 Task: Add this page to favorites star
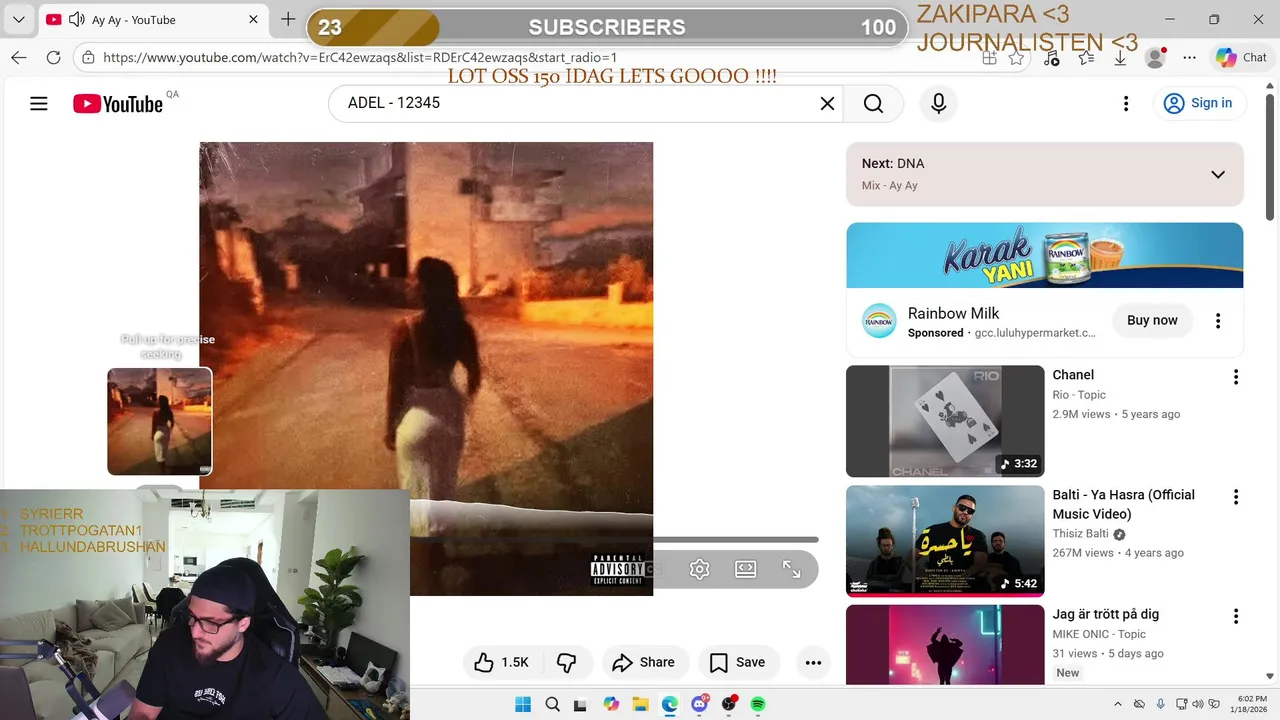click(1016, 58)
